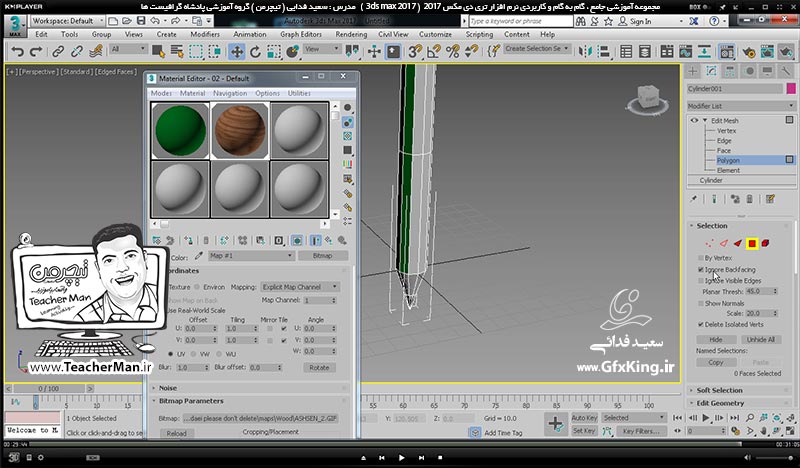Screen dimensions: 800x468
Task: Click the Redo arrow in main toolbar
Action: [x=36, y=52]
